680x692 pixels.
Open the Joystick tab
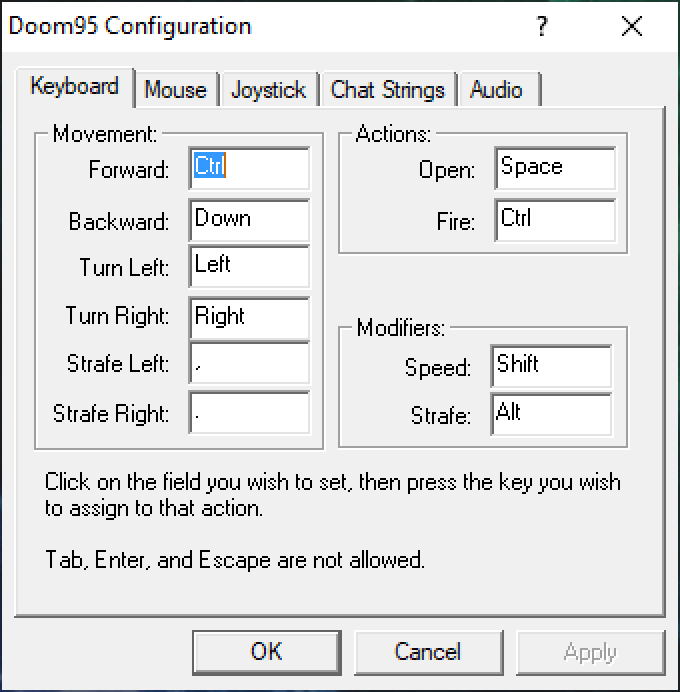coord(268,90)
